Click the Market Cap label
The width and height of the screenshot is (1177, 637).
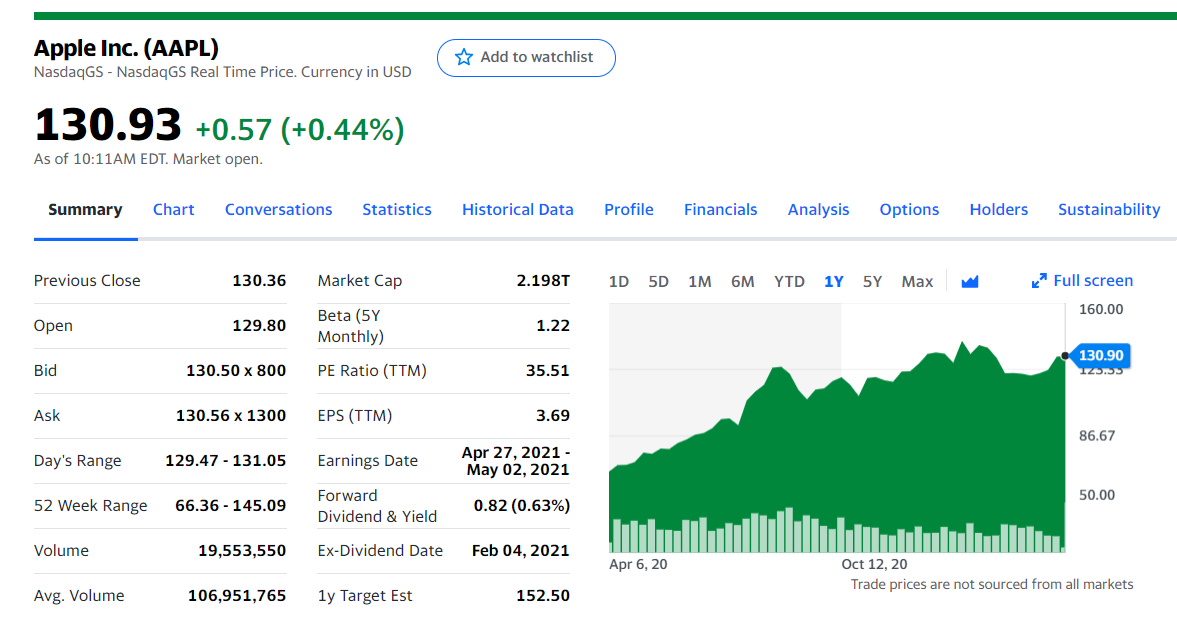click(x=360, y=281)
